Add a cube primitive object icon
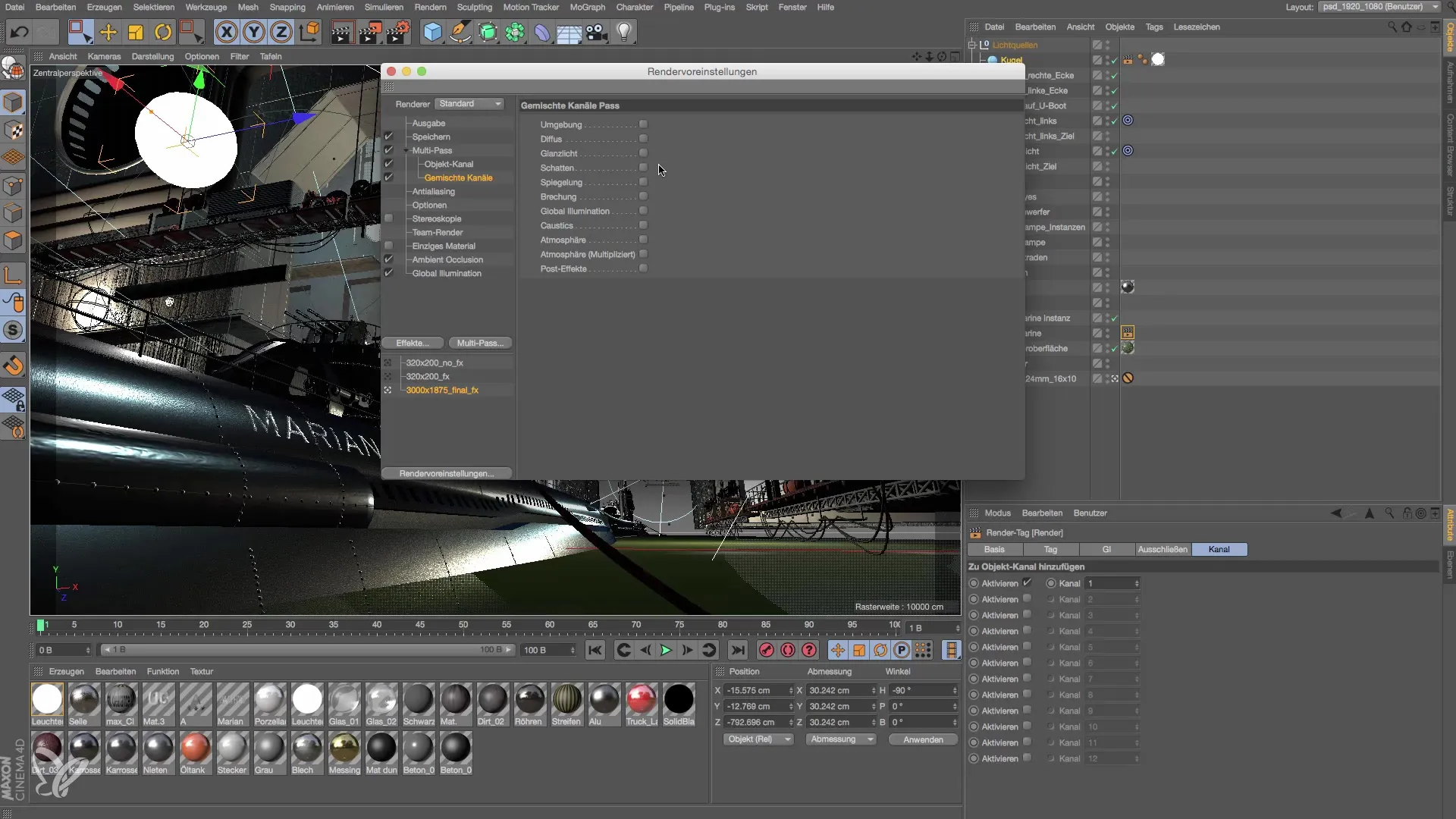 pyautogui.click(x=432, y=32)
